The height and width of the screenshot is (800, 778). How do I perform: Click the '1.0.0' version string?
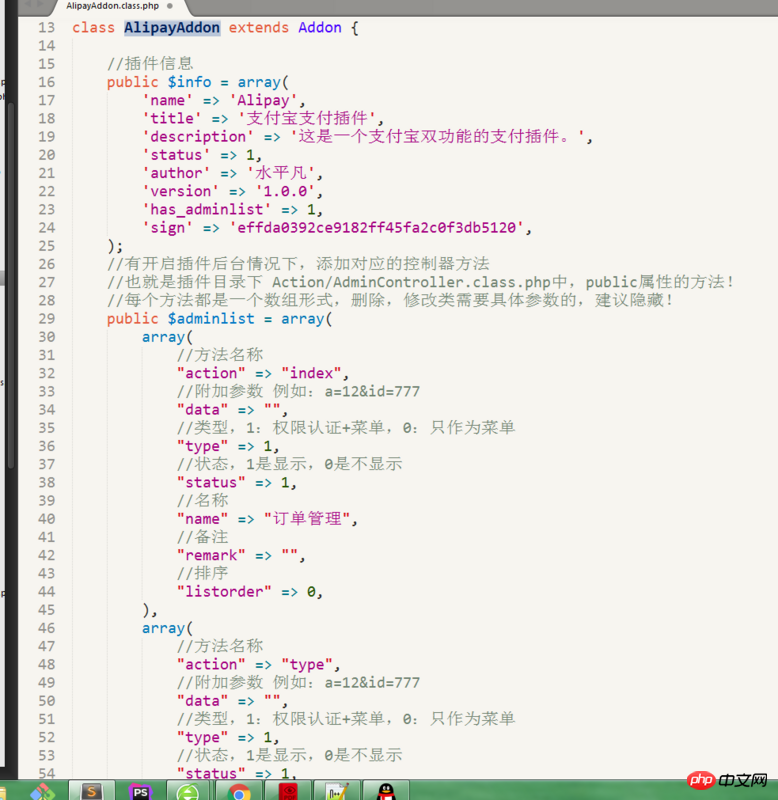[x=286, y=191]
